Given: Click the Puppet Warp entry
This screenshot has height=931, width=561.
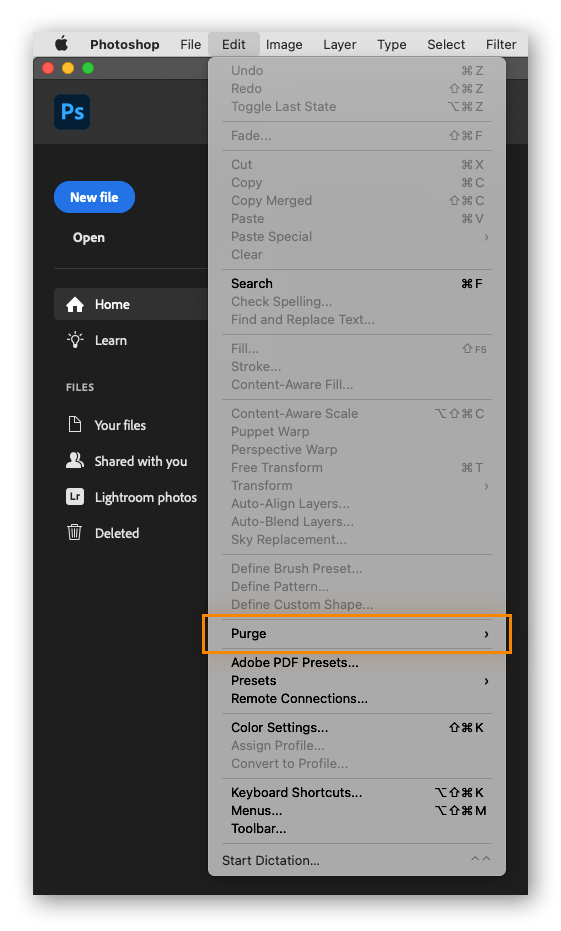Looking at the screenshot, I should pyautogui.click(x=357, y=432).
